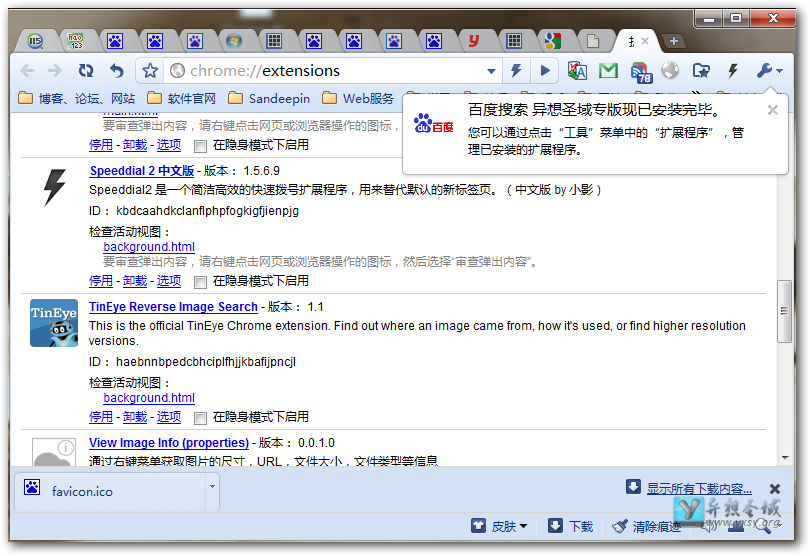This screenshot has width=810, height=556.
Task: Open TinEye Reverse Image Search link
Action: [173, 307]
